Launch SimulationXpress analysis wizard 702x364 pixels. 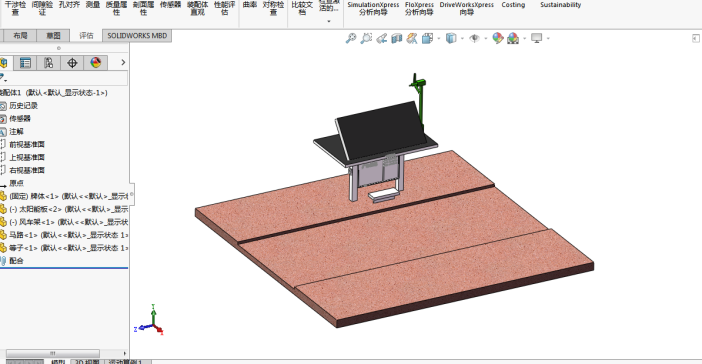[373, 8]
